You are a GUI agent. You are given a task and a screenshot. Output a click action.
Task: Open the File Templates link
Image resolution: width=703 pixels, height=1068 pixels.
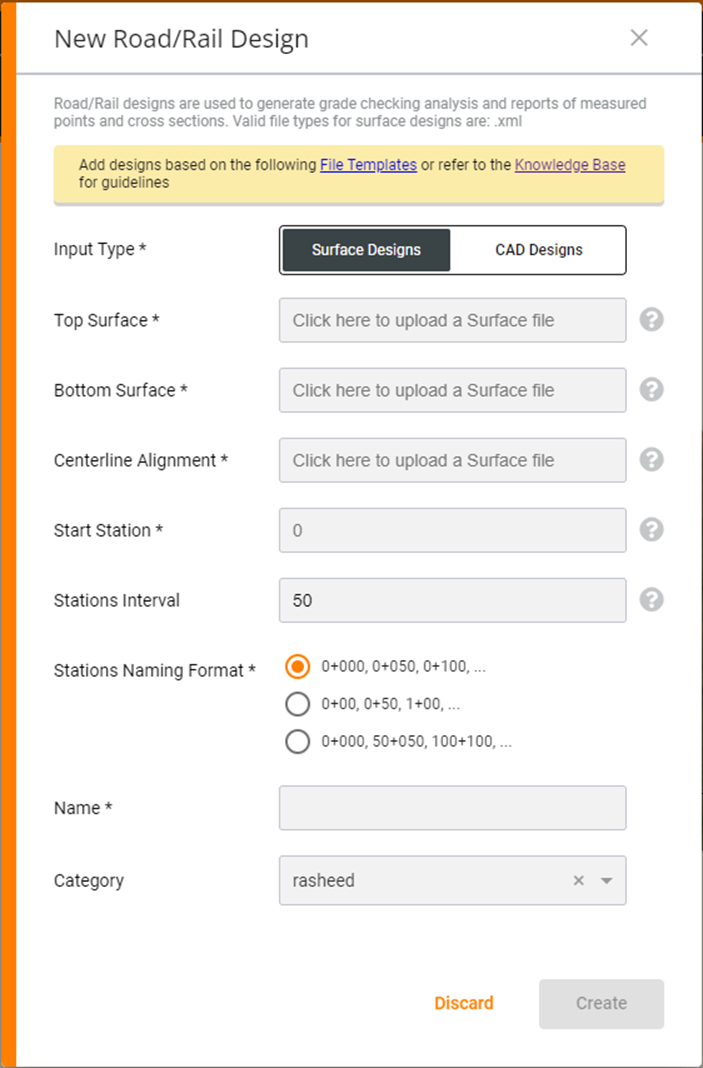[369, 165]
